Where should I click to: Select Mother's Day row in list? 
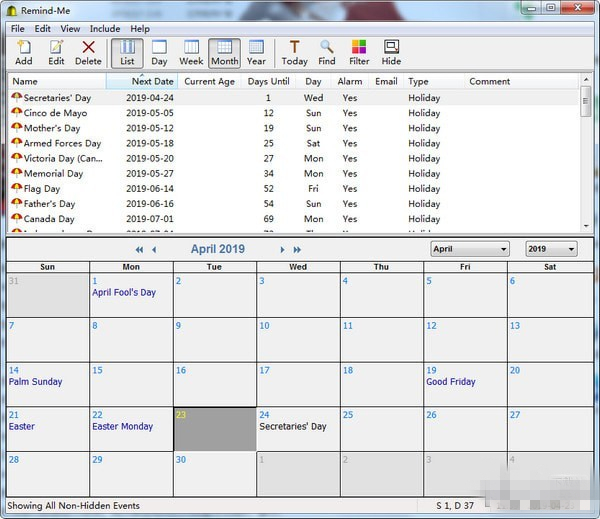[52, 128]
